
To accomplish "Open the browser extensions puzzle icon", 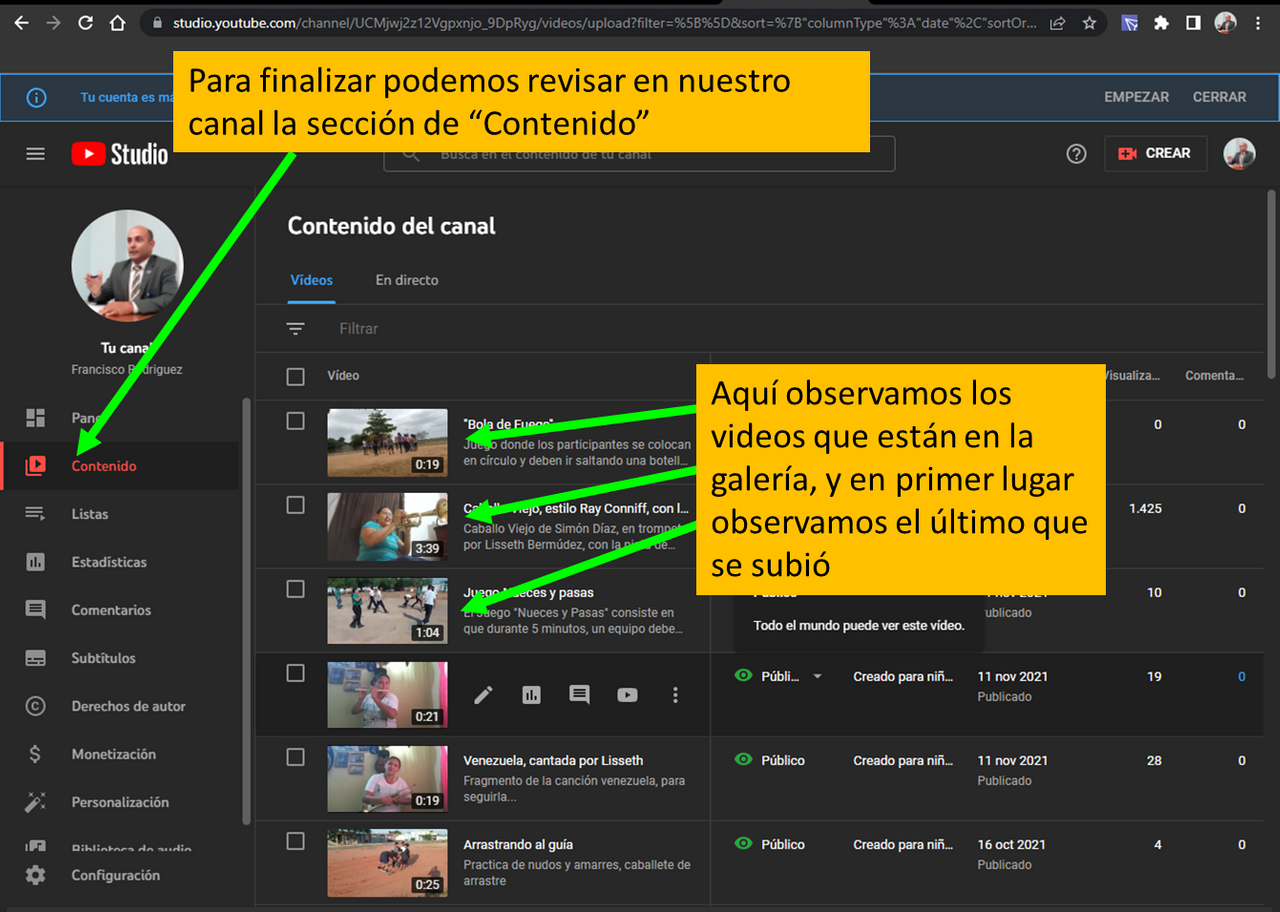I will point(1161,23).
